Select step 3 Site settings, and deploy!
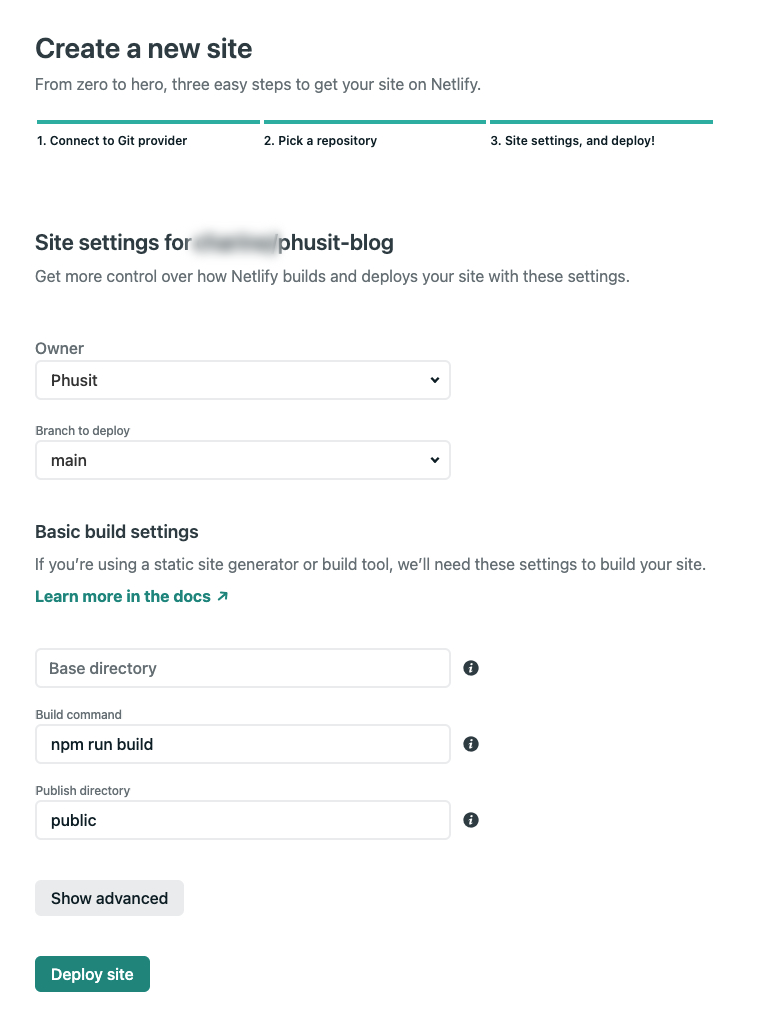The height and width of the screenshot is (1024, 758). (572, 141)
